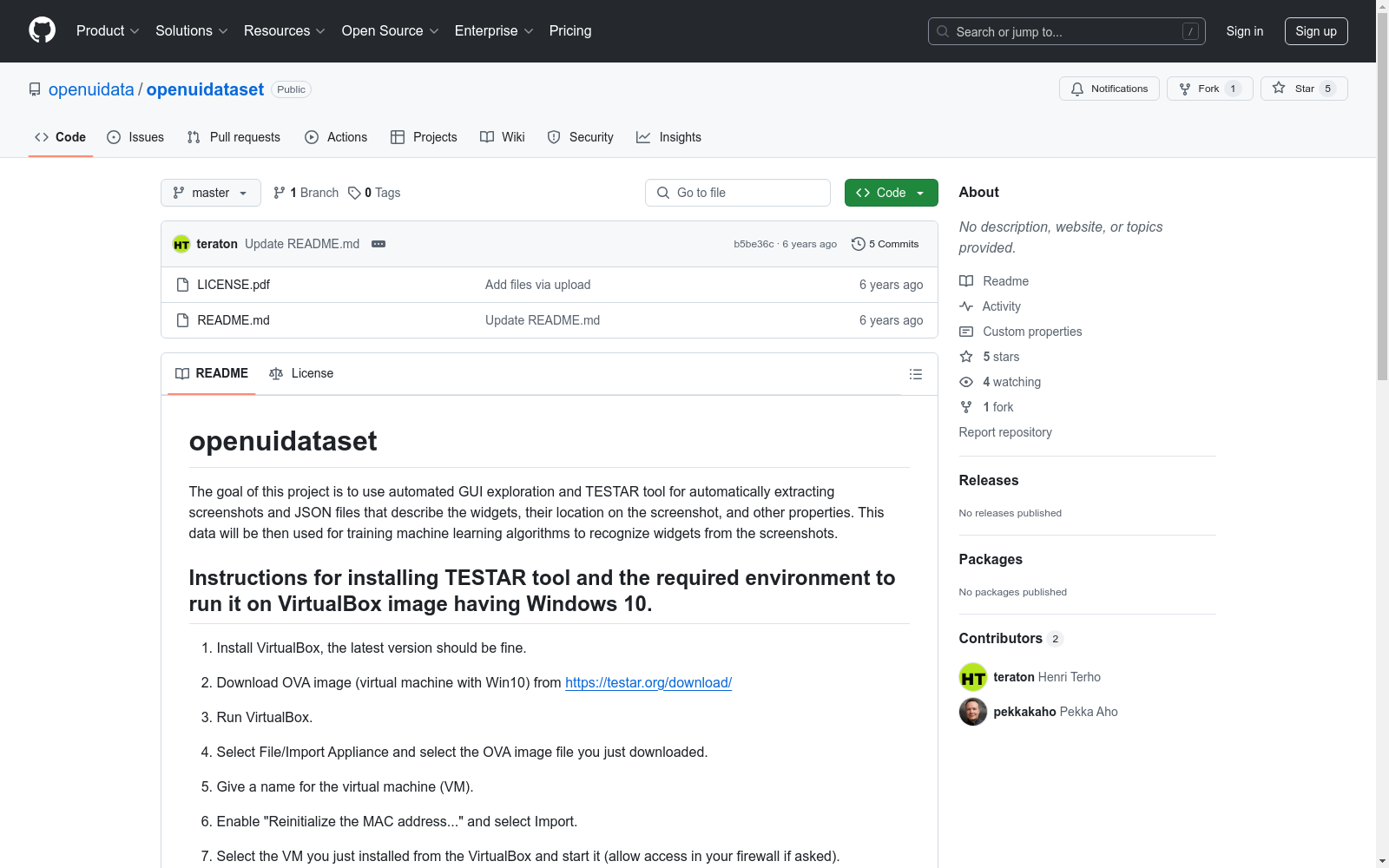Go to the Actions tab
The width and height of the screenshot is (1389, 868).
coord(336,137)
